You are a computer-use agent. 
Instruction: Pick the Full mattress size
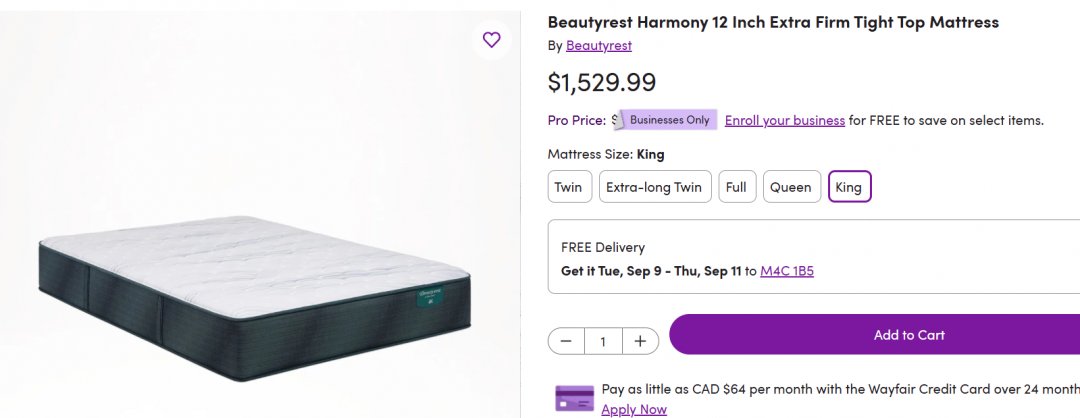click(737, 187)
